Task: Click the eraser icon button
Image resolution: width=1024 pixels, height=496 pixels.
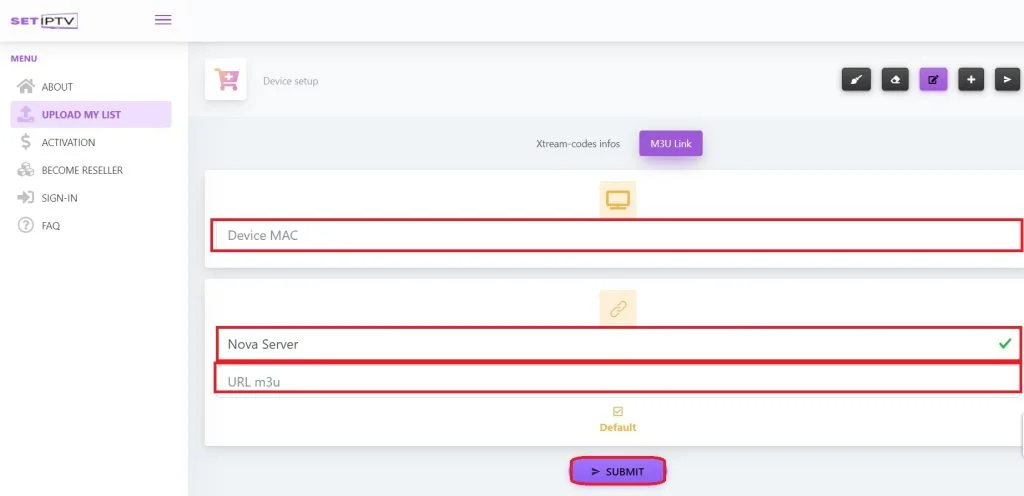Action: [895, 80]
